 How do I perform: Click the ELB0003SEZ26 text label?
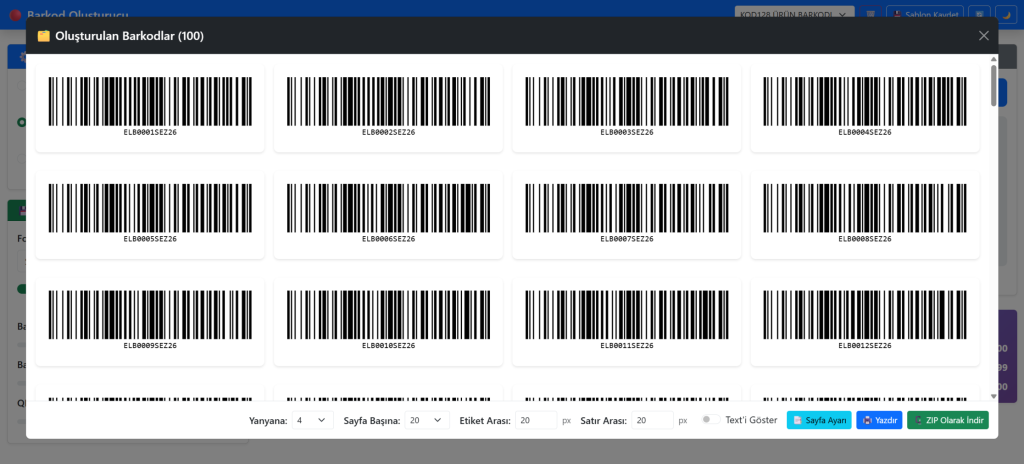[627, 132]
